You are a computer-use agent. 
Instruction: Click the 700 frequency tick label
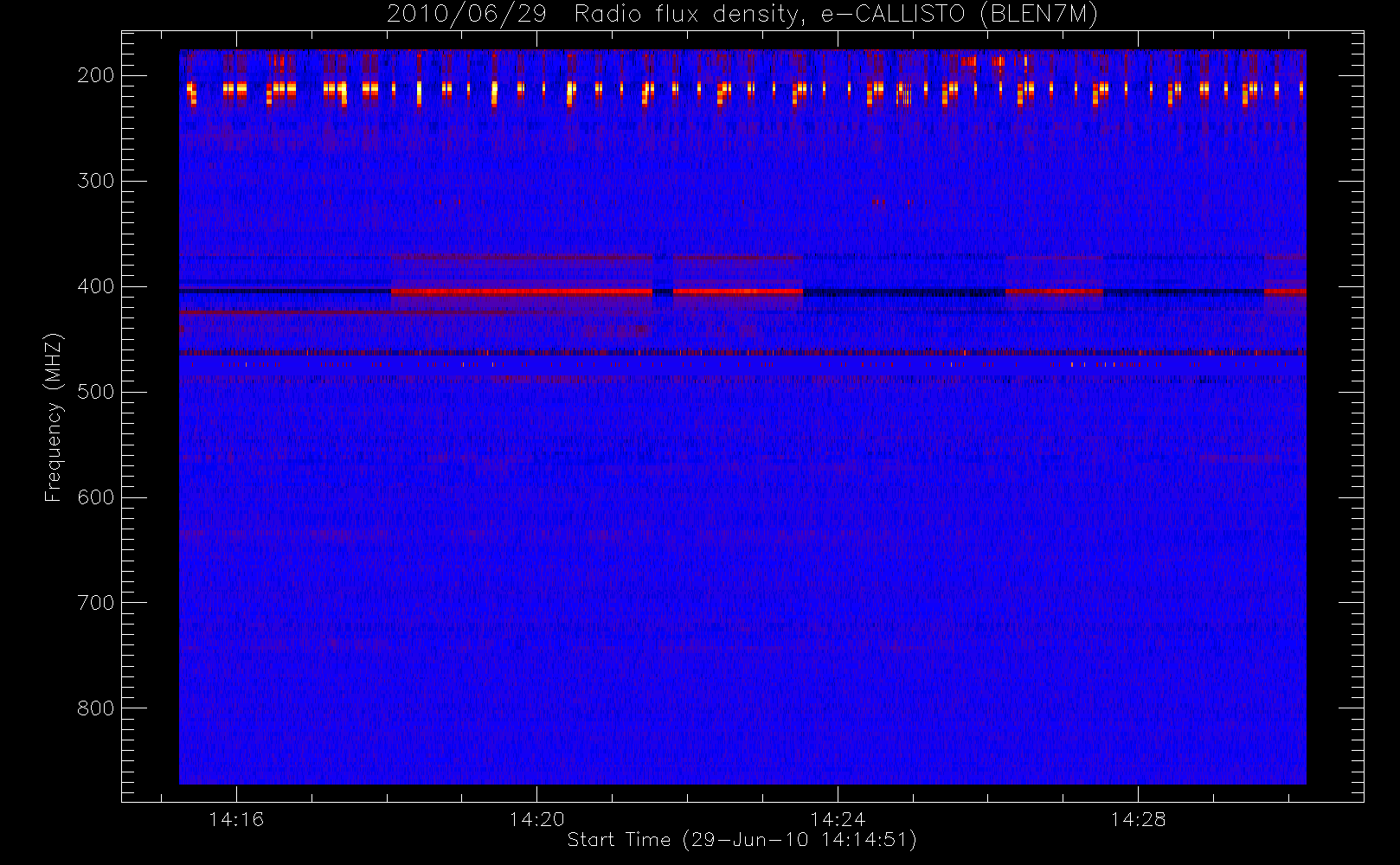[x=96, y=603]
